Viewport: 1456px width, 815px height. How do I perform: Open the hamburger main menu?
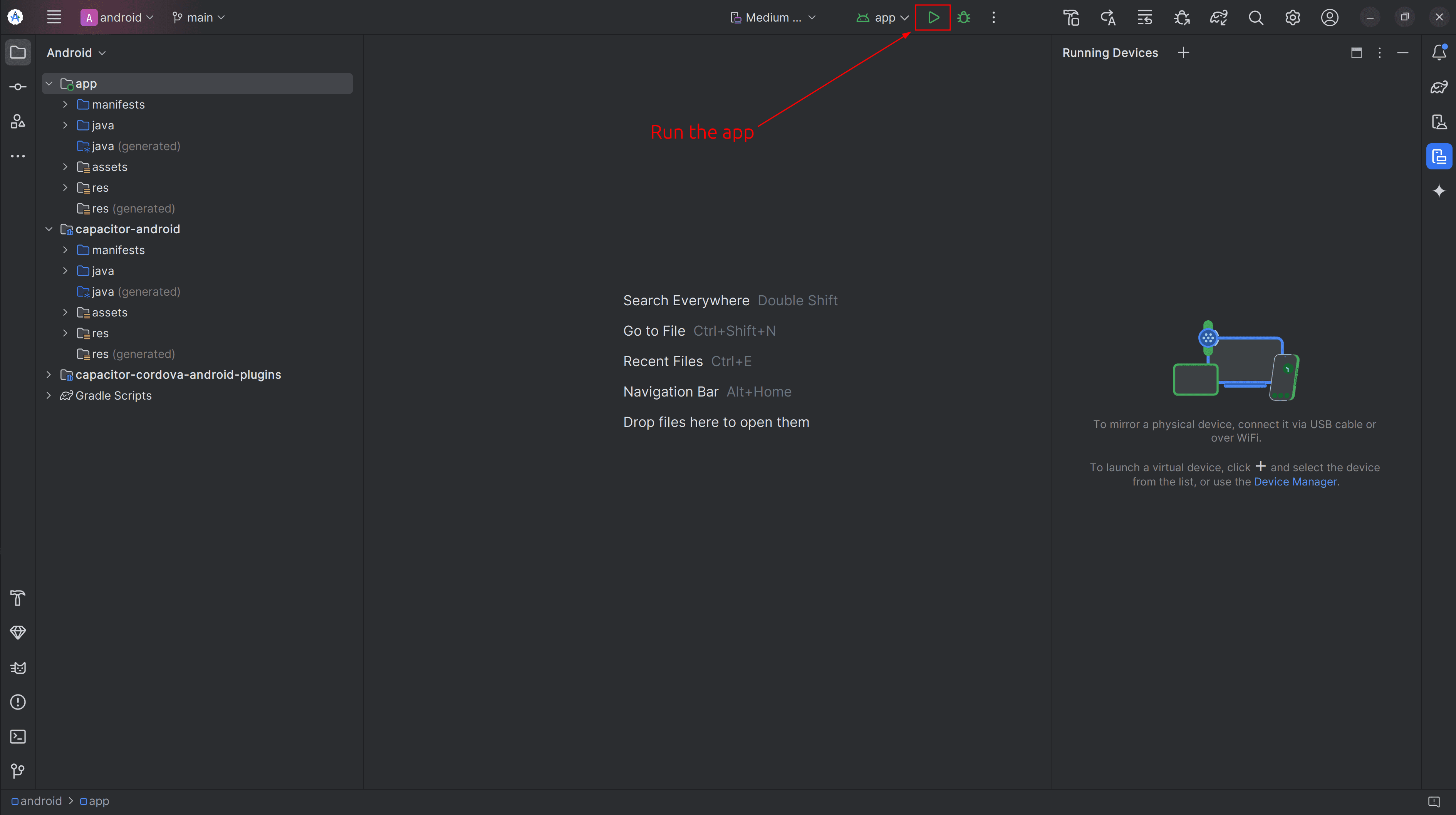54,17
